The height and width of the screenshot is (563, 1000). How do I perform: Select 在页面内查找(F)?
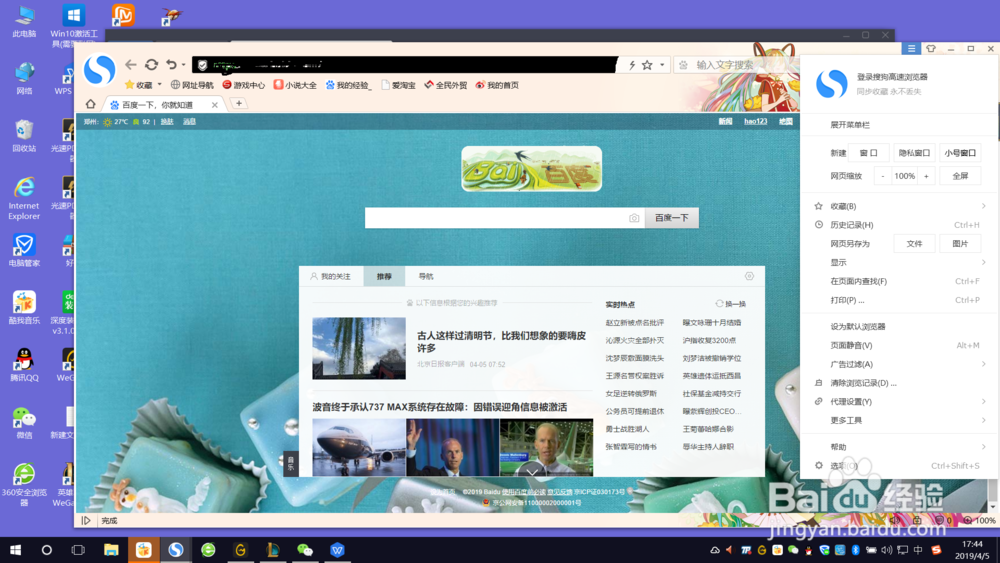point(899,281)
